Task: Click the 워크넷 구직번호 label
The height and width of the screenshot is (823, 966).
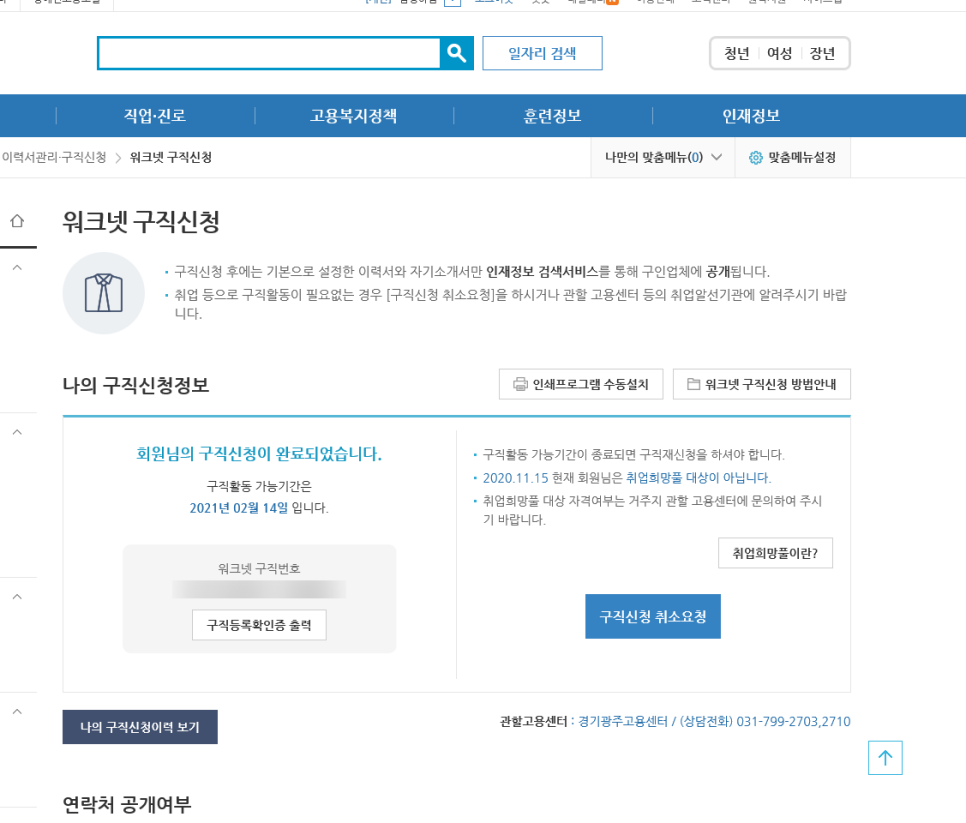Action: [x=259, y=569]
